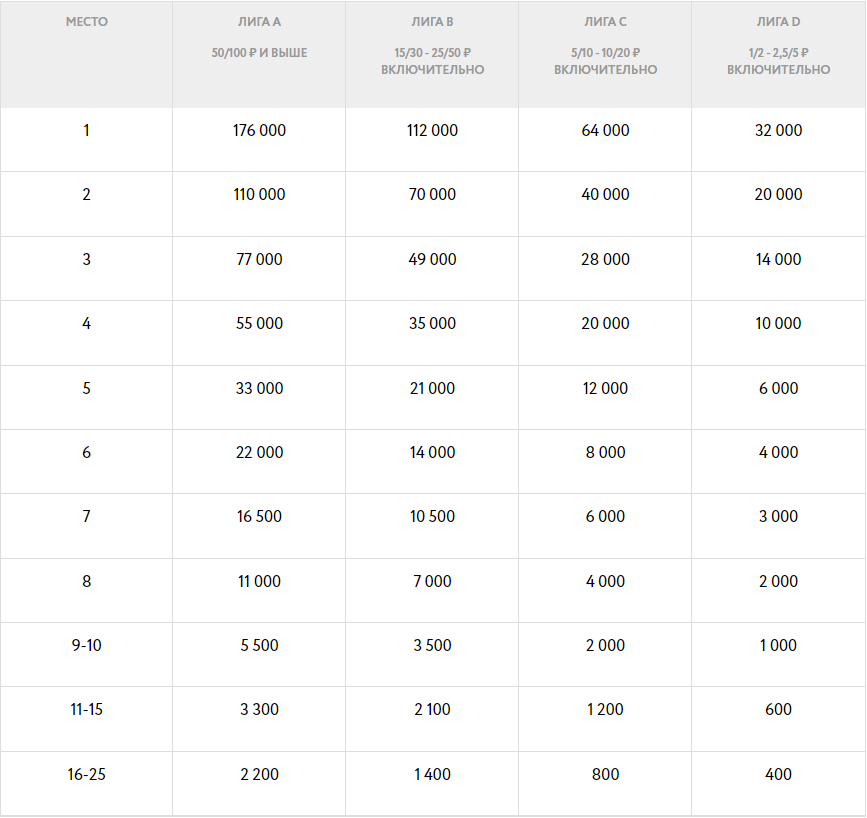Screen dimensions: 867x818
Task: Click the ЛИГА D column header
Action: 778,21
